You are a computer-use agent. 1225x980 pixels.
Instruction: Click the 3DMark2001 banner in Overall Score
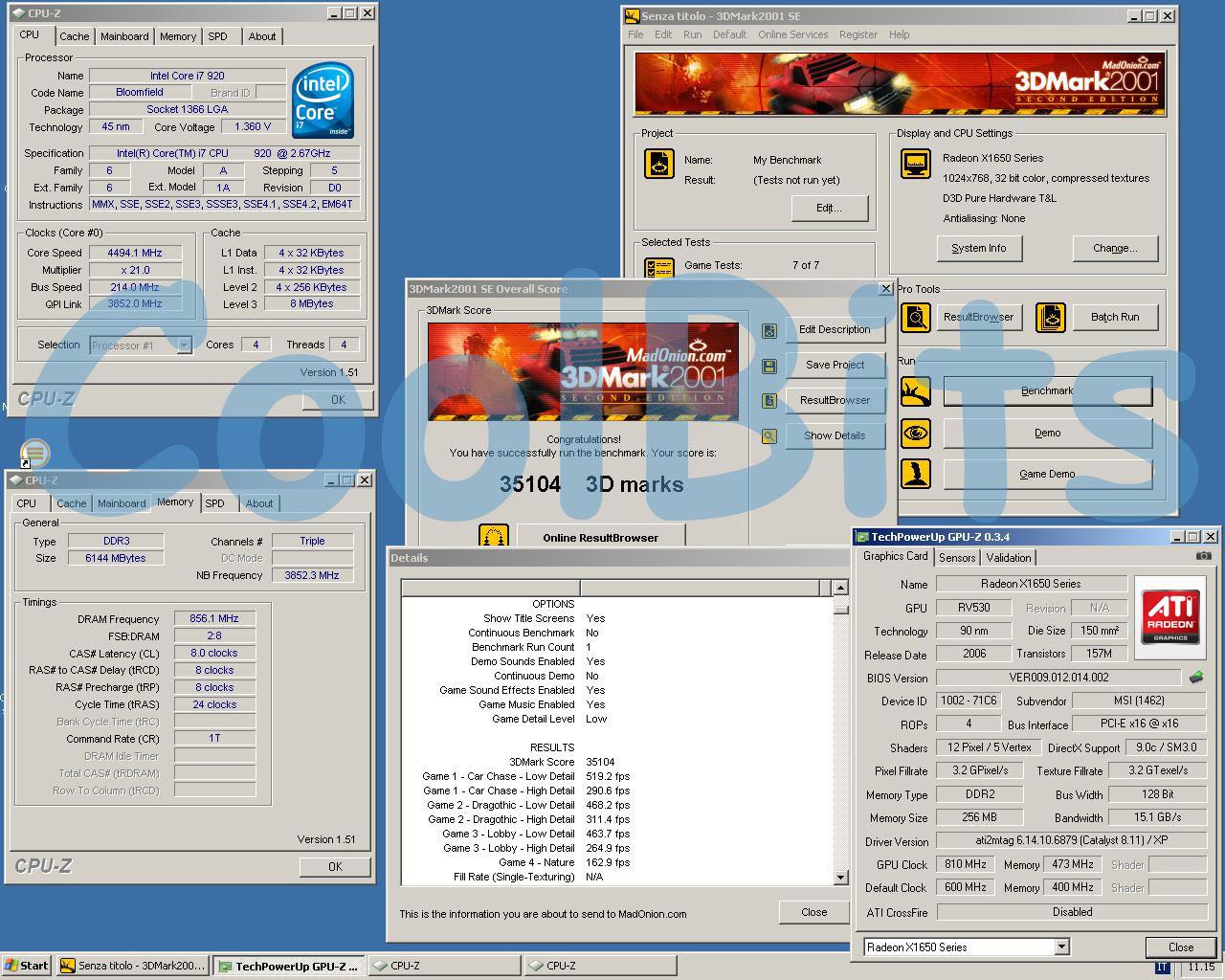coord(583,370)
